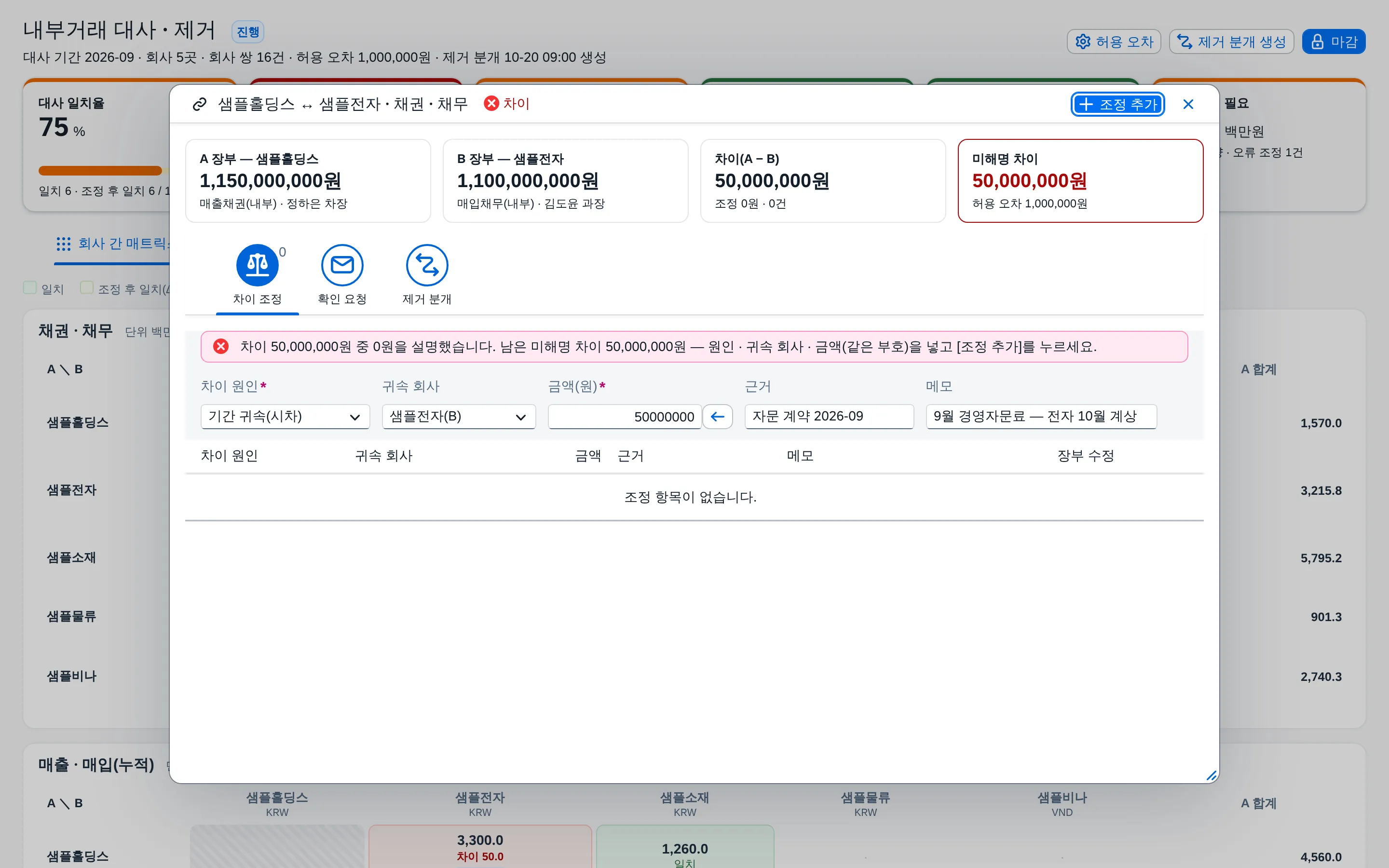Select the 제거 분개 arrows icon

(427, 265)
